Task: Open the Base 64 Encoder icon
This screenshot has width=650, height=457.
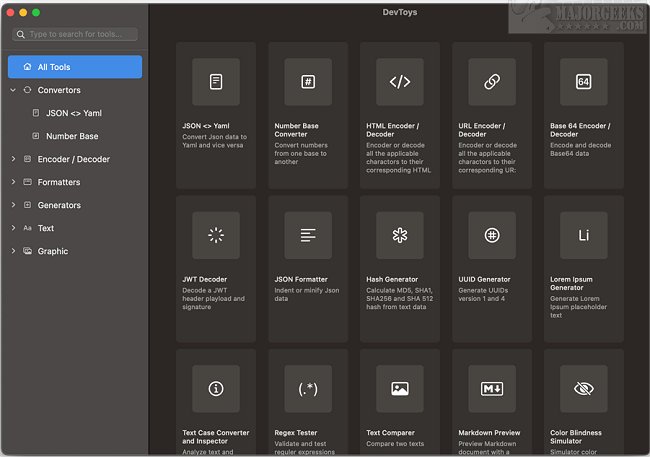Action: (x=584, y=82)
